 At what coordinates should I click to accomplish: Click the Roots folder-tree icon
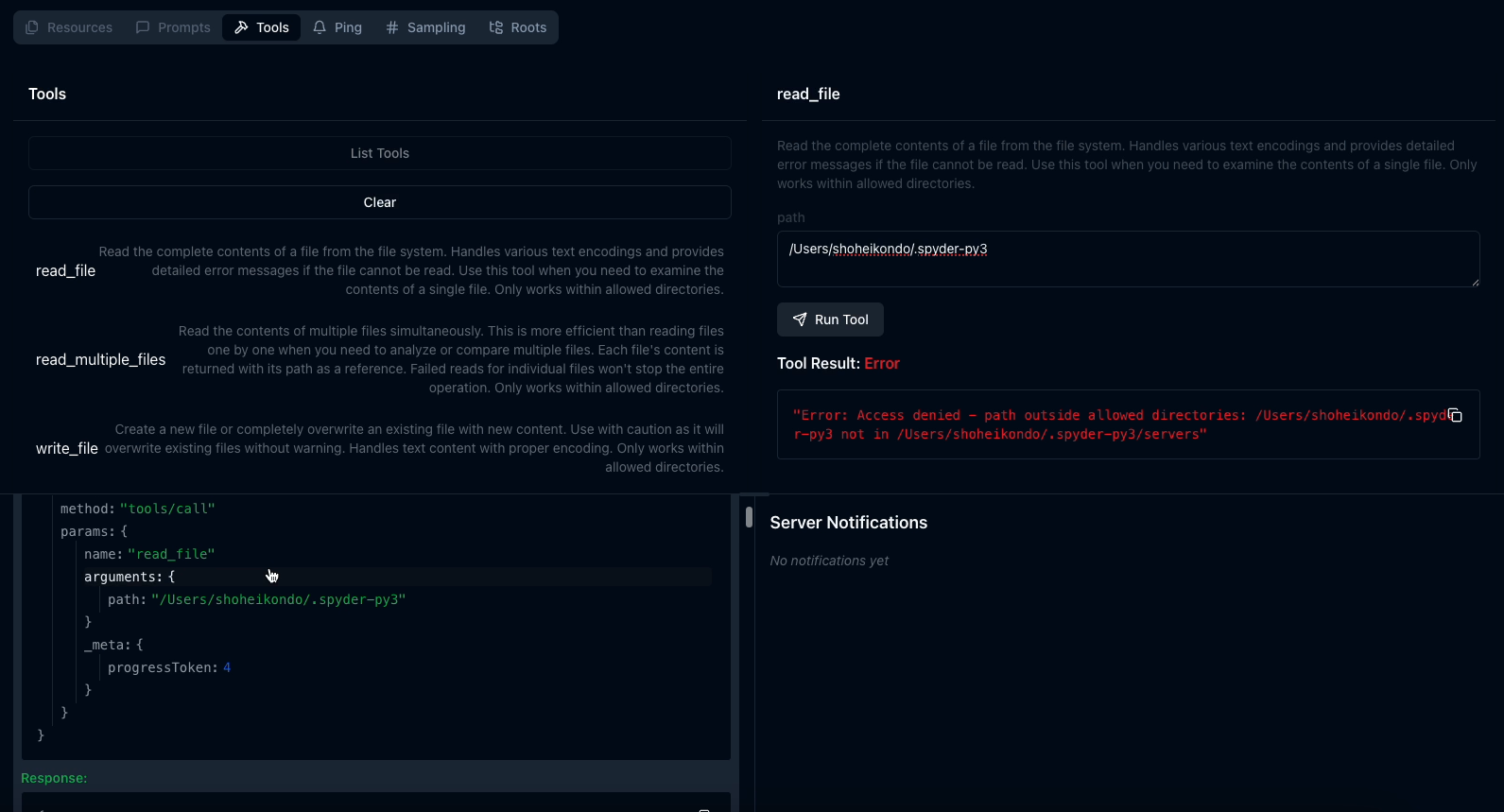[496, 27]
